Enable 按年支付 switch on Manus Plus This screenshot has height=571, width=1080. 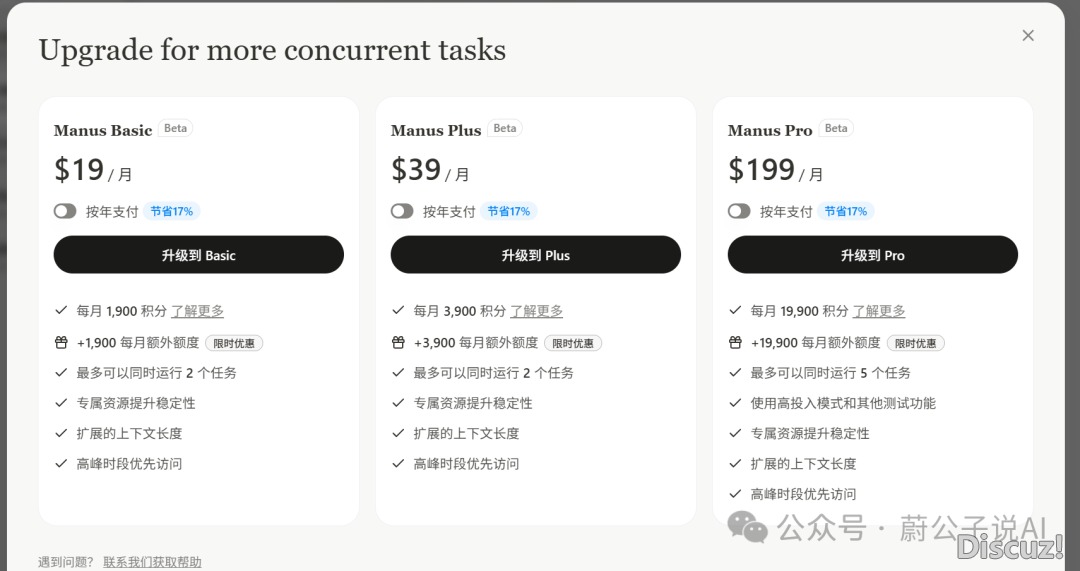pos(402,211)
